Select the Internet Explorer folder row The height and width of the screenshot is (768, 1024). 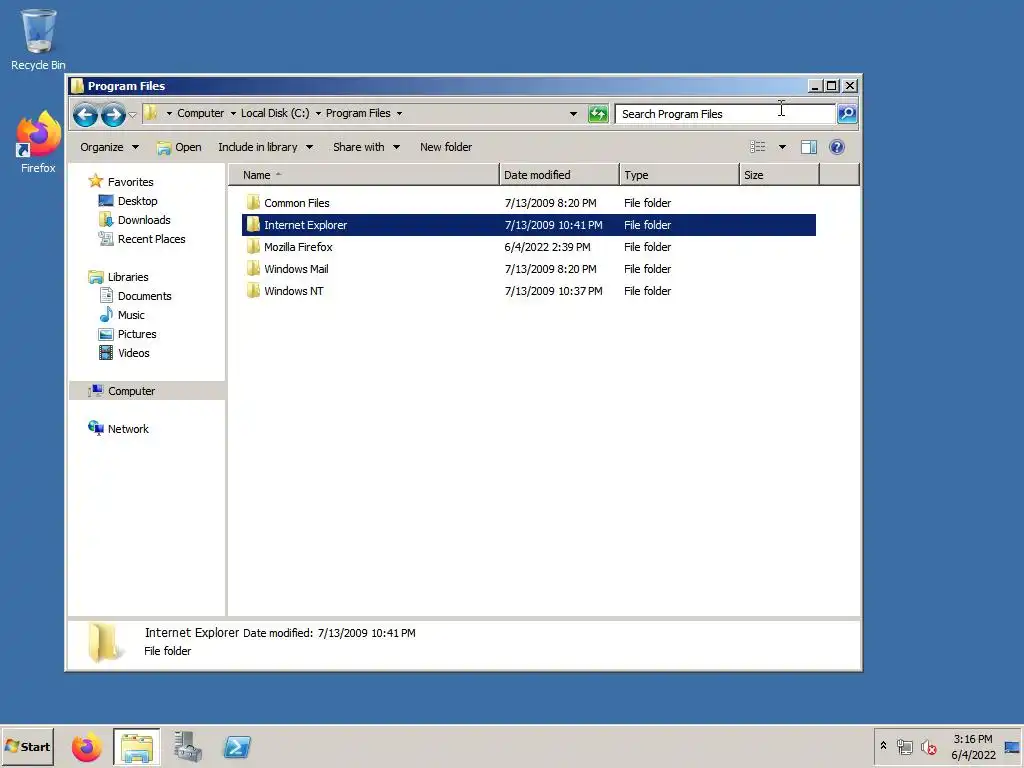pyautogui.click(x=529, y=225)
